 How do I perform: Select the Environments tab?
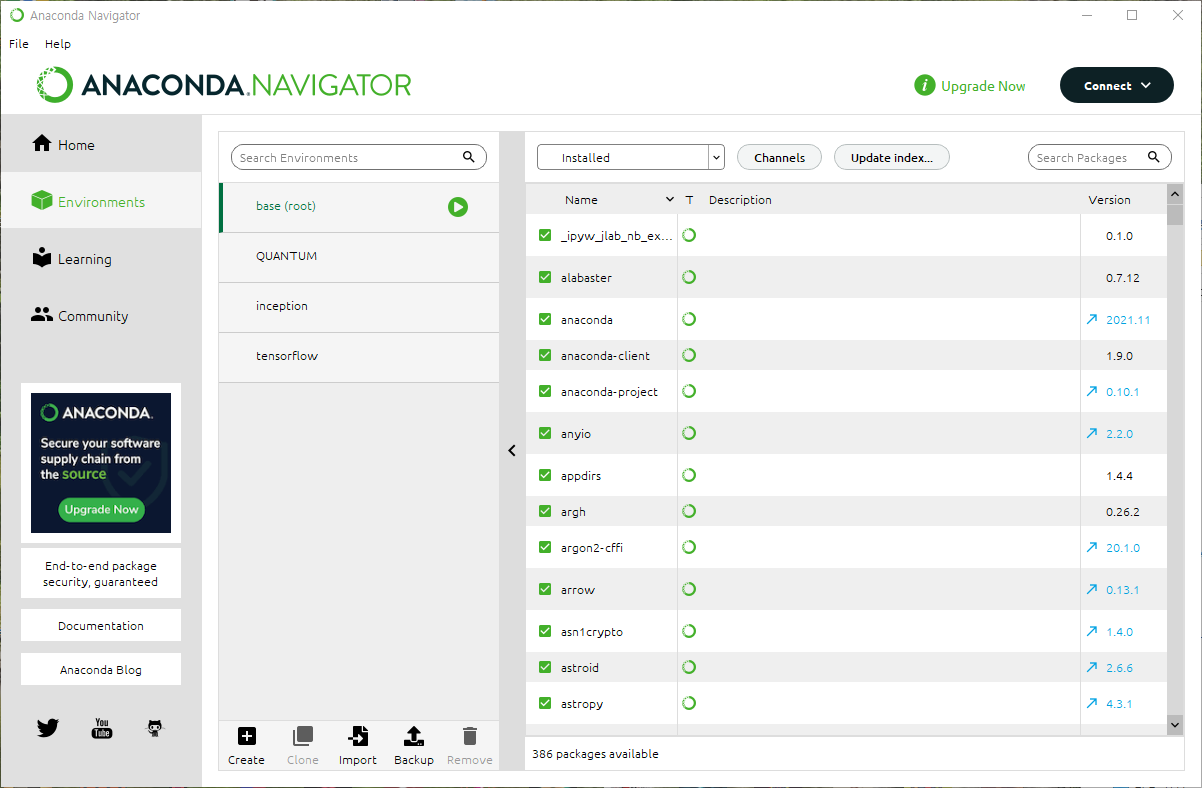(x=101, y=201)
